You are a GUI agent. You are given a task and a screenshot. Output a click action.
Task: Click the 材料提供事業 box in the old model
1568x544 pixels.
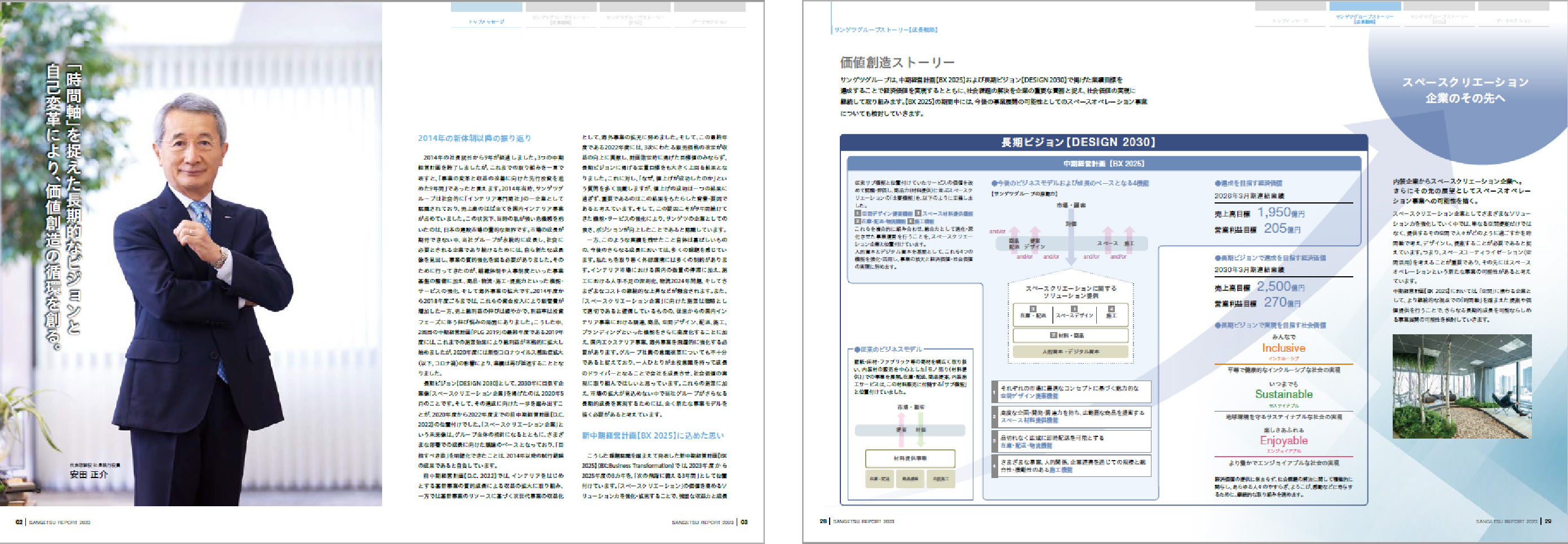click(x=910, y=458)
